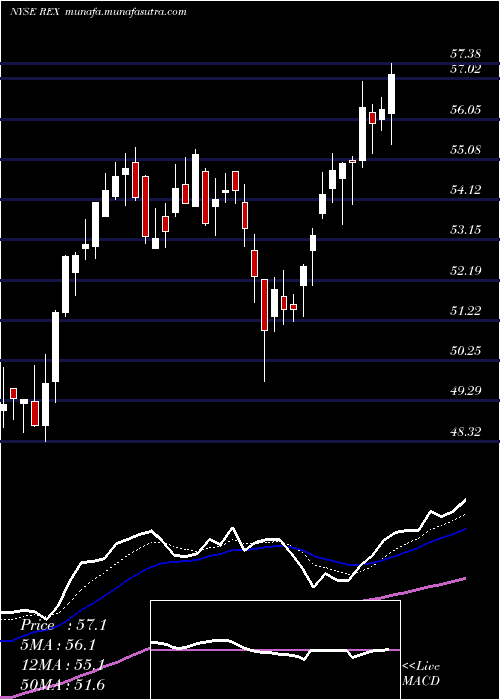Select the 49.29 price level label
The height and width of the screenshot is (700, 500).
(x=465, y=391)
